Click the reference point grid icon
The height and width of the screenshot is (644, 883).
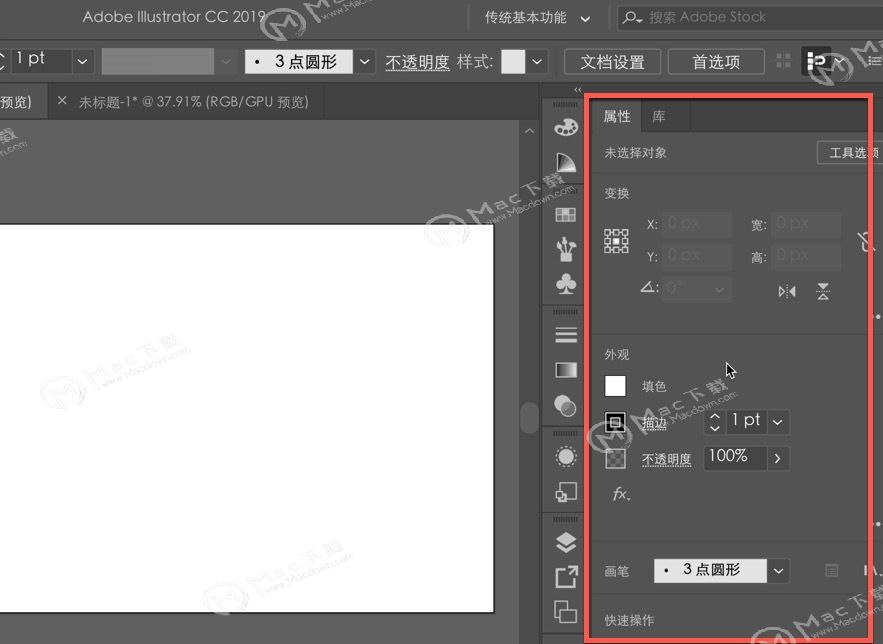pyautogui.click(x=616, y=241)
